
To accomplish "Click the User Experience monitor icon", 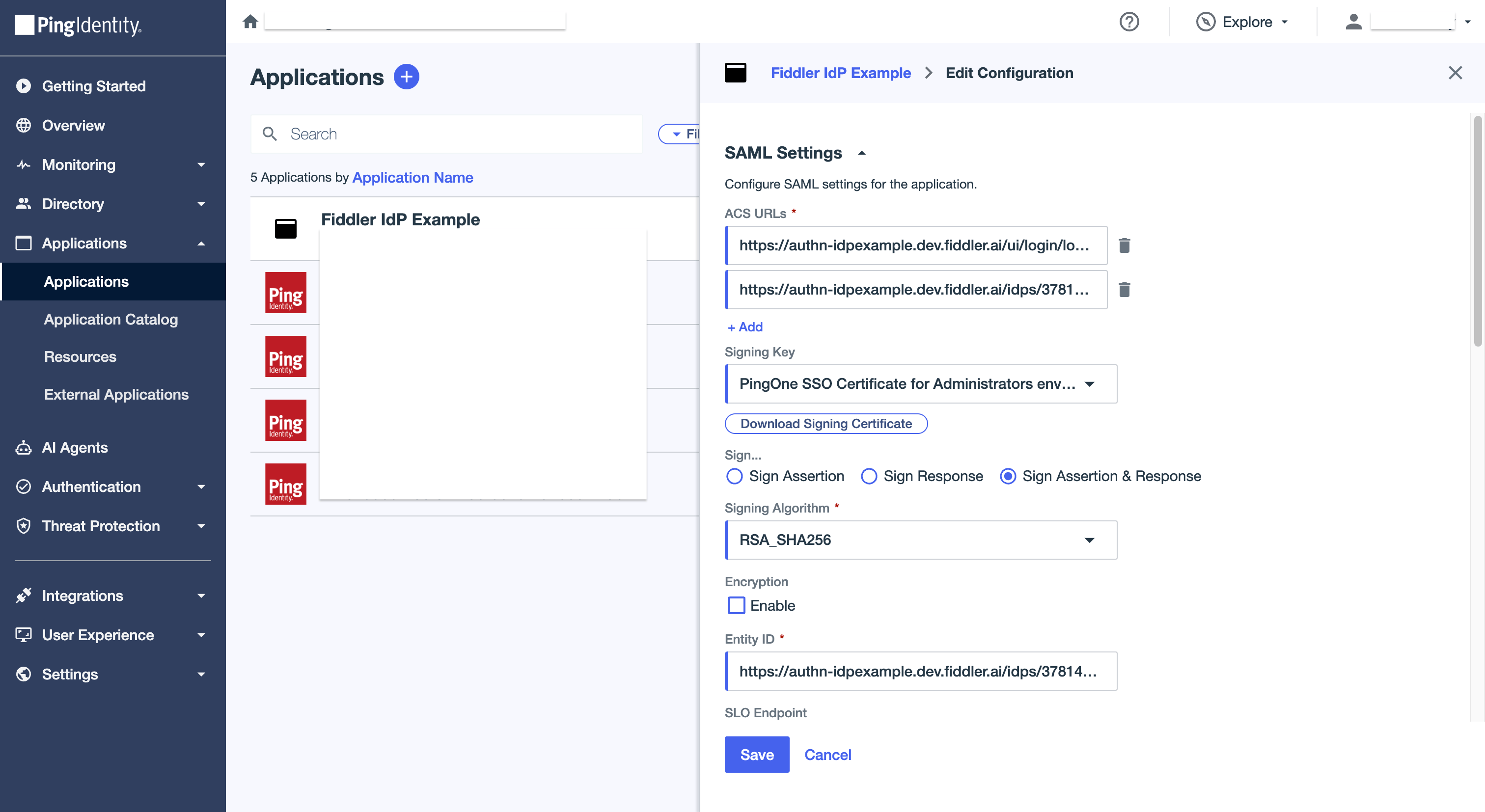I will (x=23, y=635).
